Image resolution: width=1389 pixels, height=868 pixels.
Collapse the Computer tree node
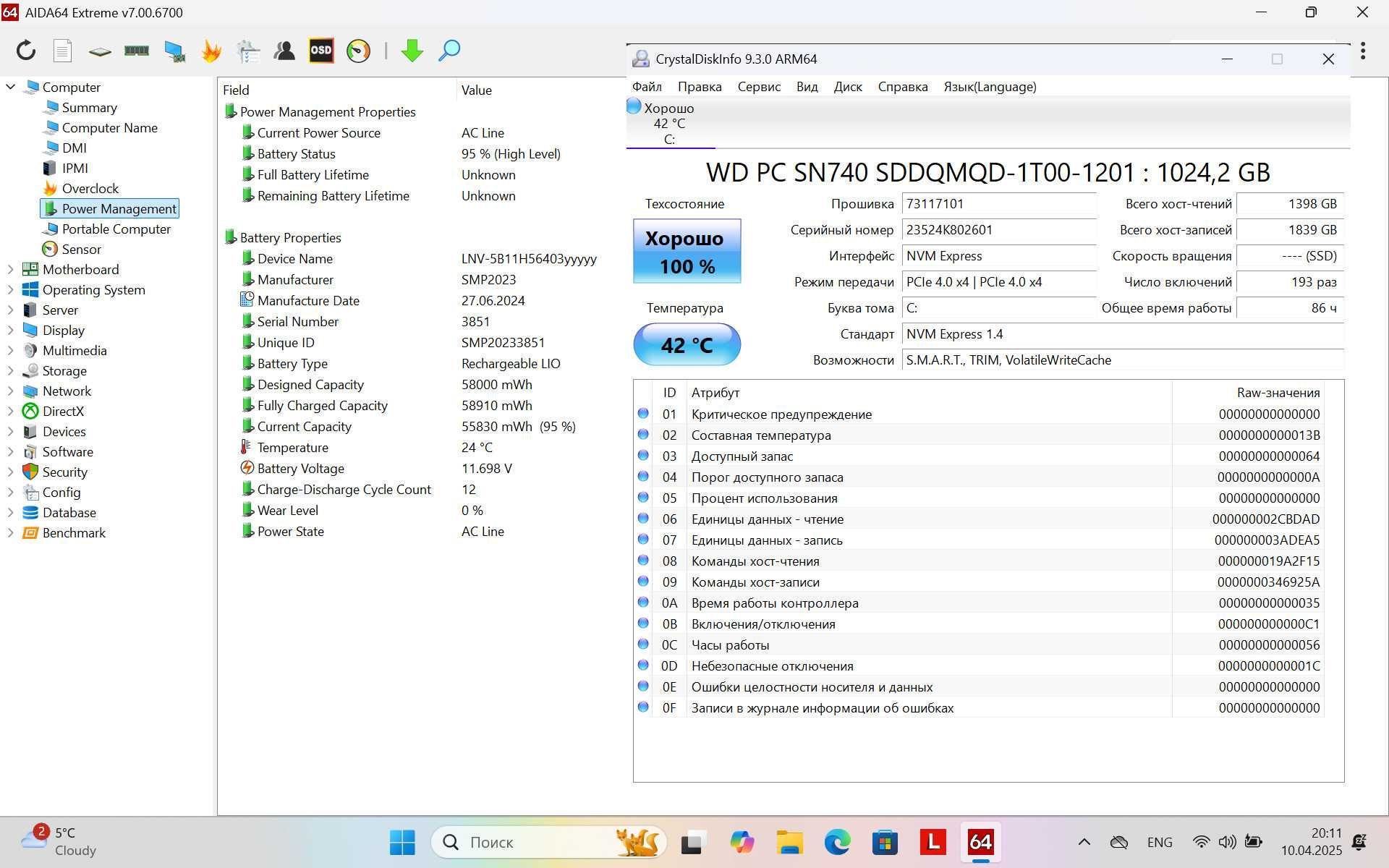10,87
